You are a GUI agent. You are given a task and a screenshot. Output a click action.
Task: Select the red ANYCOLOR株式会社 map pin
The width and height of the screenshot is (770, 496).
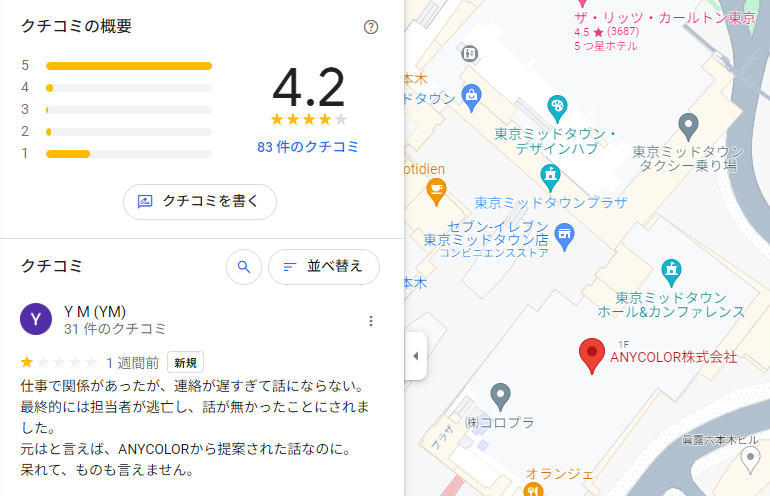pyautogui.click(x=592, y=355)
